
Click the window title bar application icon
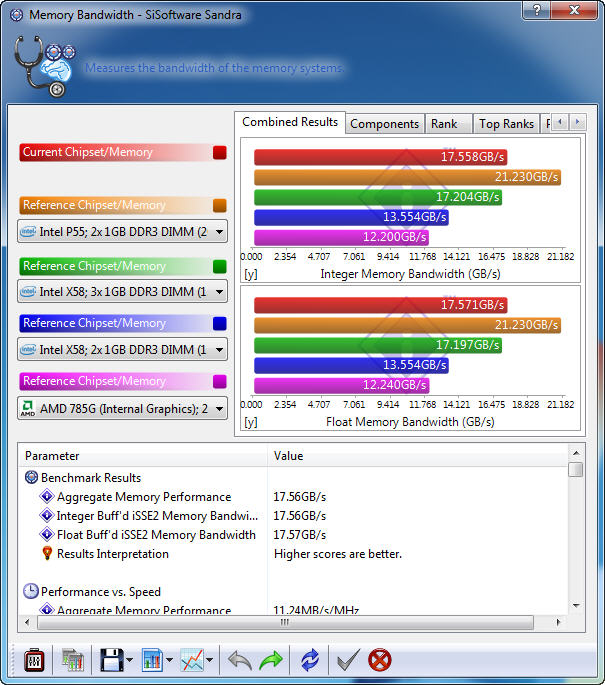click(16, 15)
